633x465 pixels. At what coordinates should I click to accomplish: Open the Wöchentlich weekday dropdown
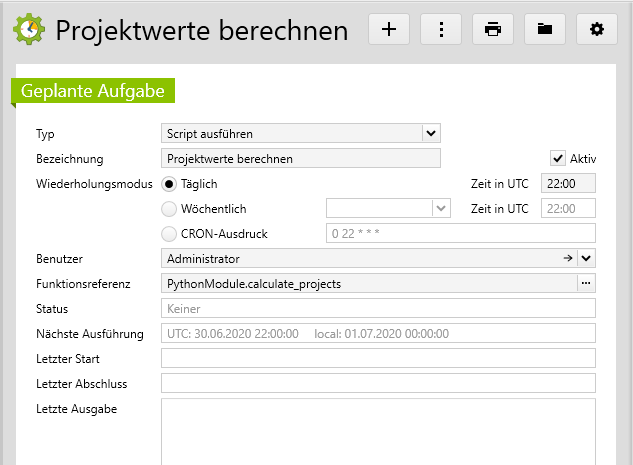click(x=439, y=208)
